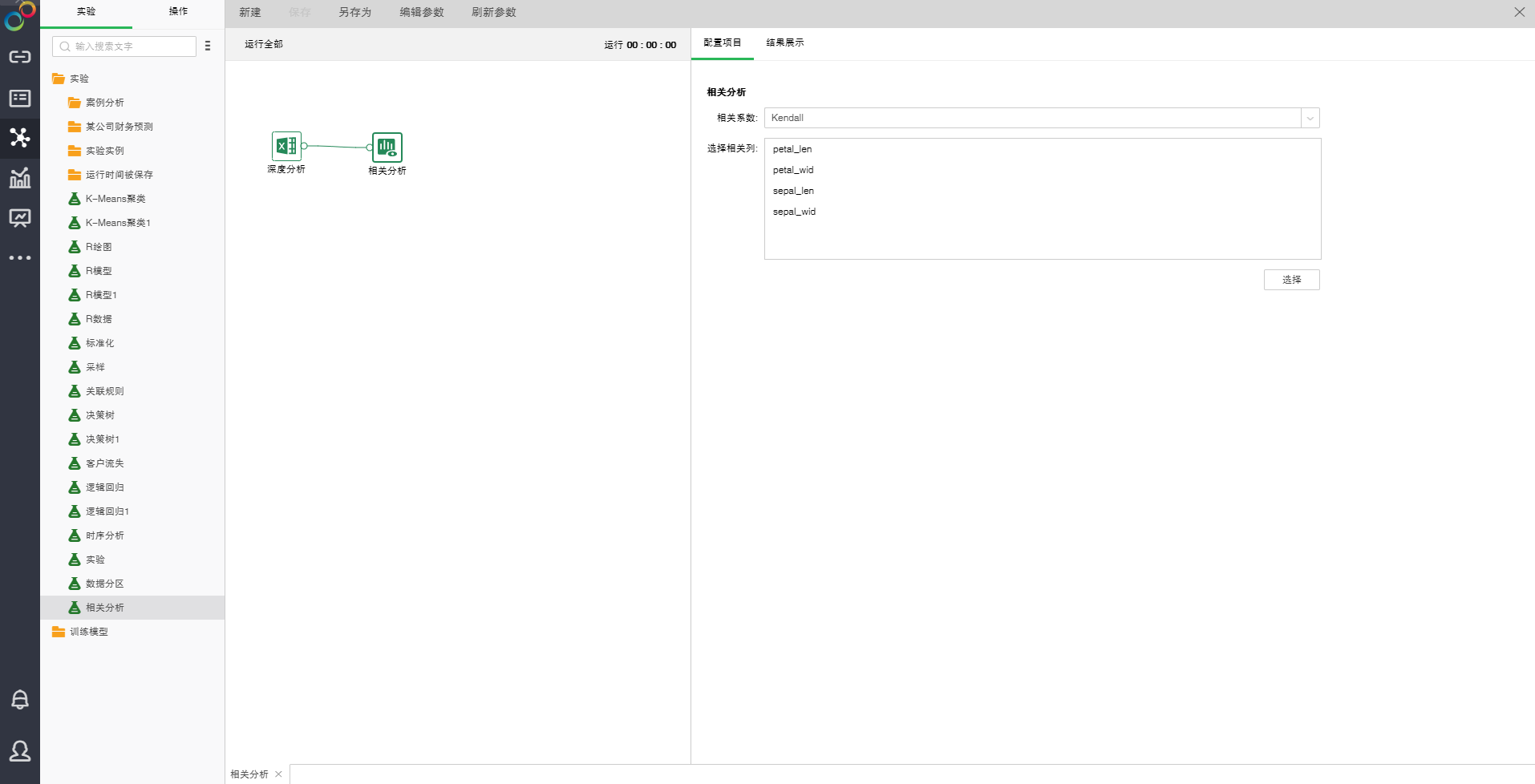Select petal_len in the column list
The image size is (1535, 784).
pos(792,149)
